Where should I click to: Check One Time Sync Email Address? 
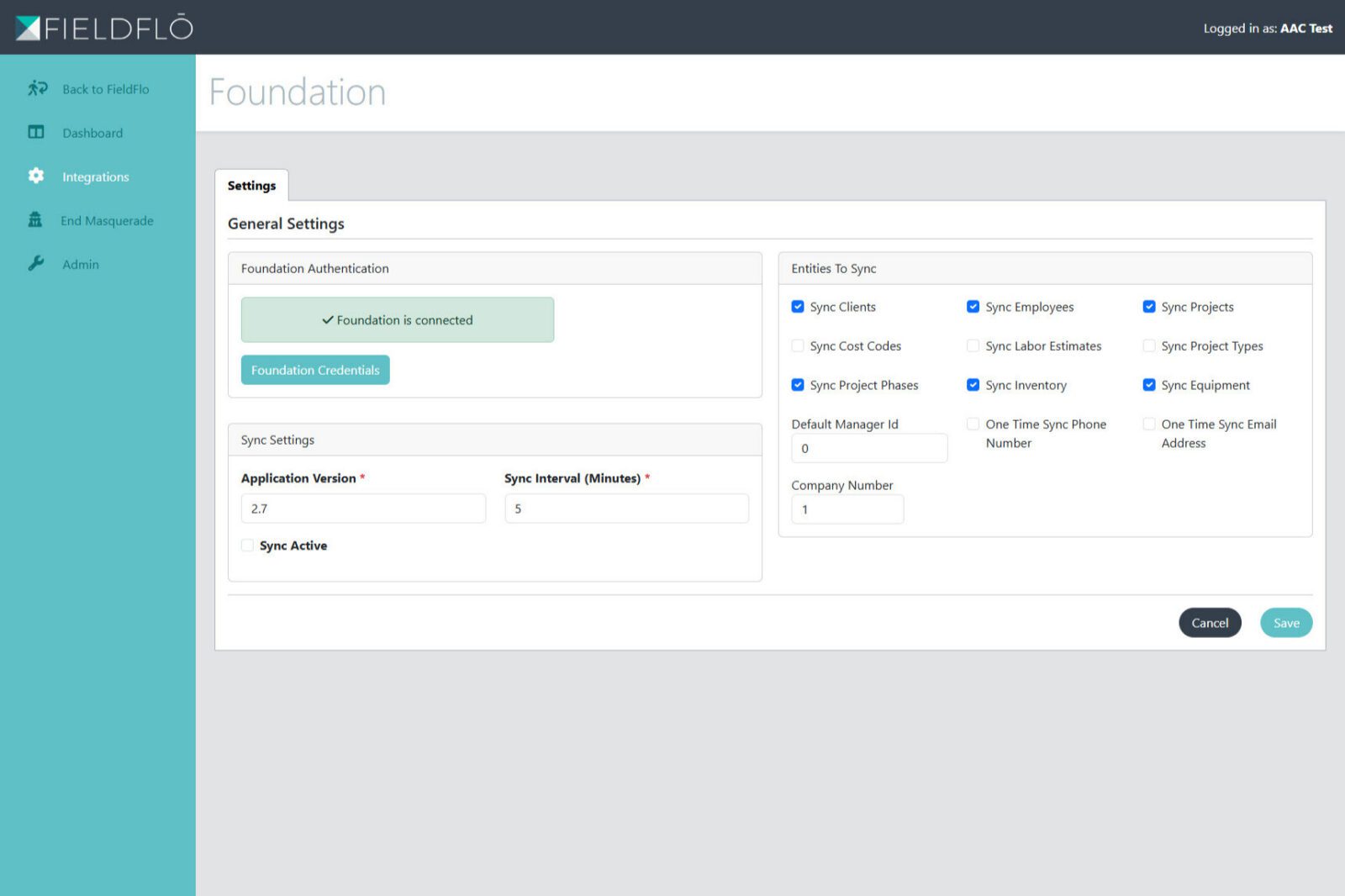pyautogui.click(x=1149, y=424)
